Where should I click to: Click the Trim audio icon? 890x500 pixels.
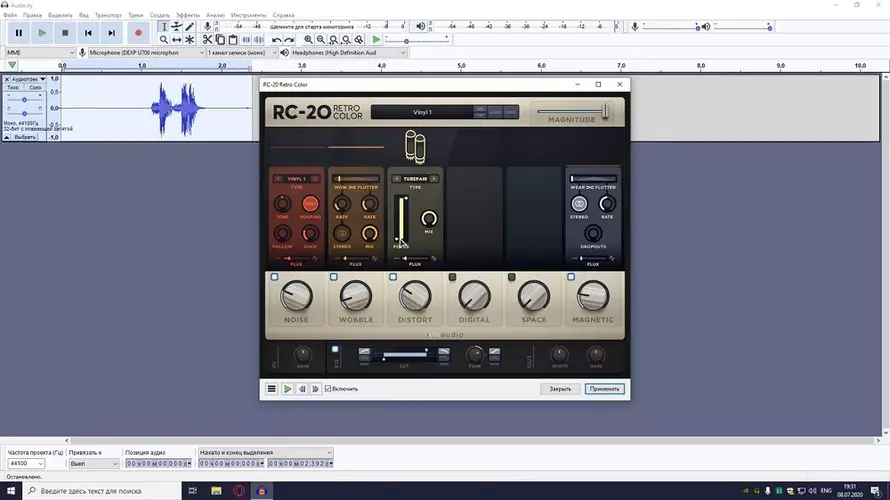246,40
